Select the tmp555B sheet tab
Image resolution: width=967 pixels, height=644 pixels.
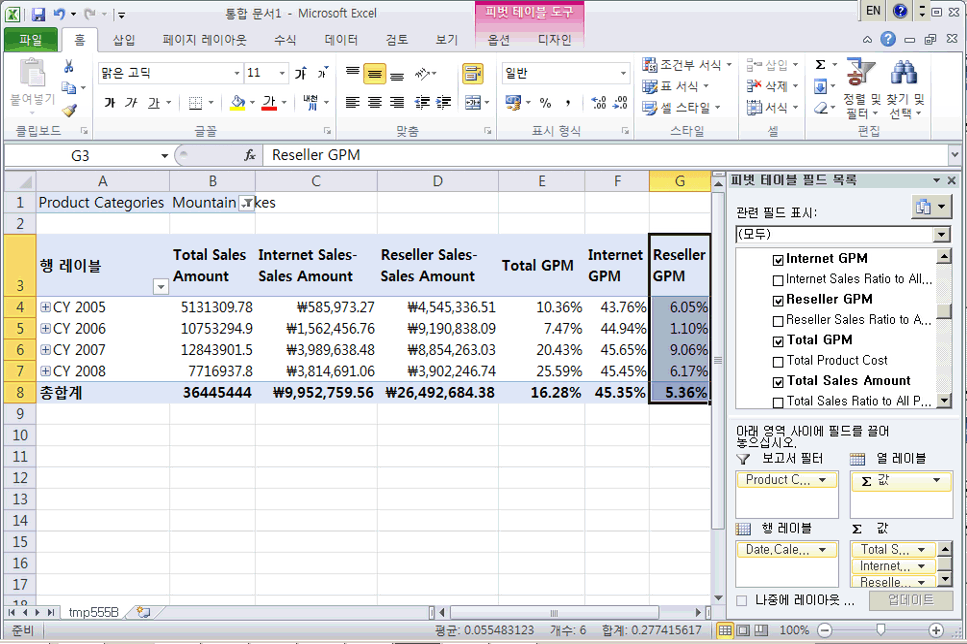[x=94, y=612]
